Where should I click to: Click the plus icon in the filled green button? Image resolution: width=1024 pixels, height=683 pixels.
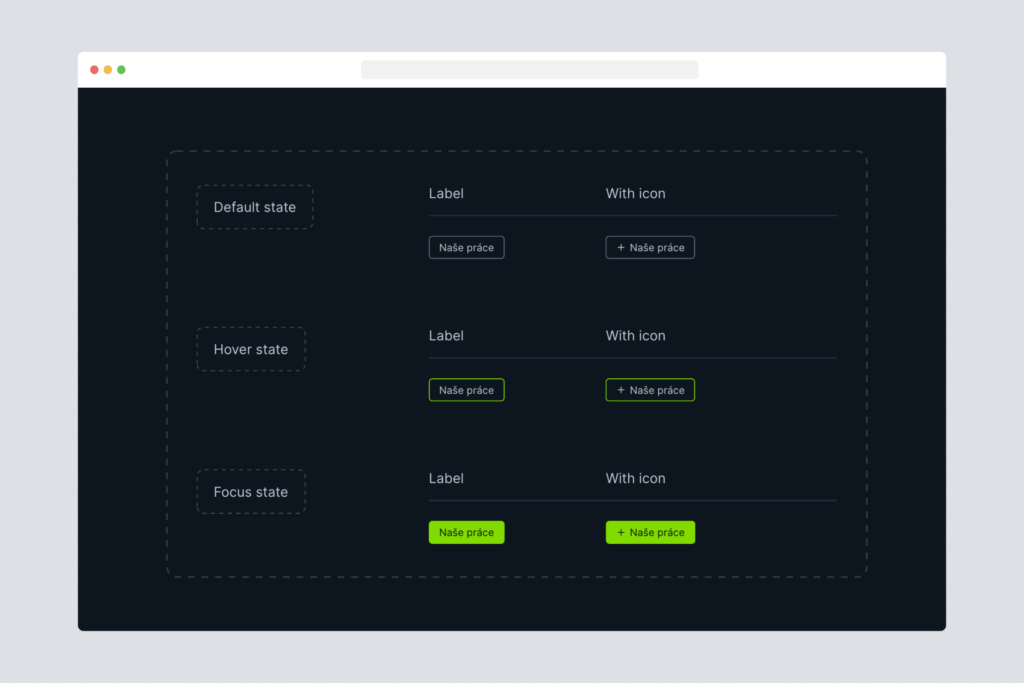[x=620, y=533]
